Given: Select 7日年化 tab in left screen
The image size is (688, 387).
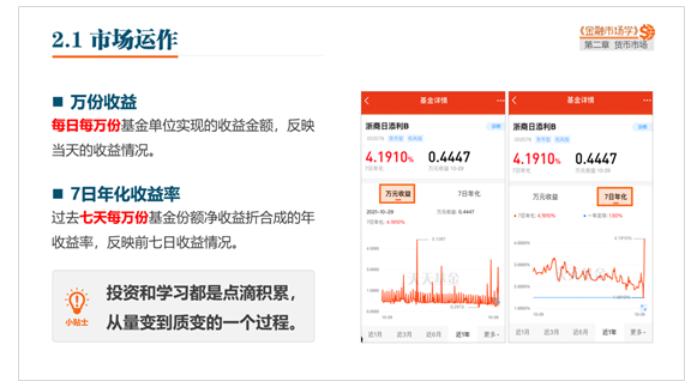Looking at the screenshot, I should [469, 194].
